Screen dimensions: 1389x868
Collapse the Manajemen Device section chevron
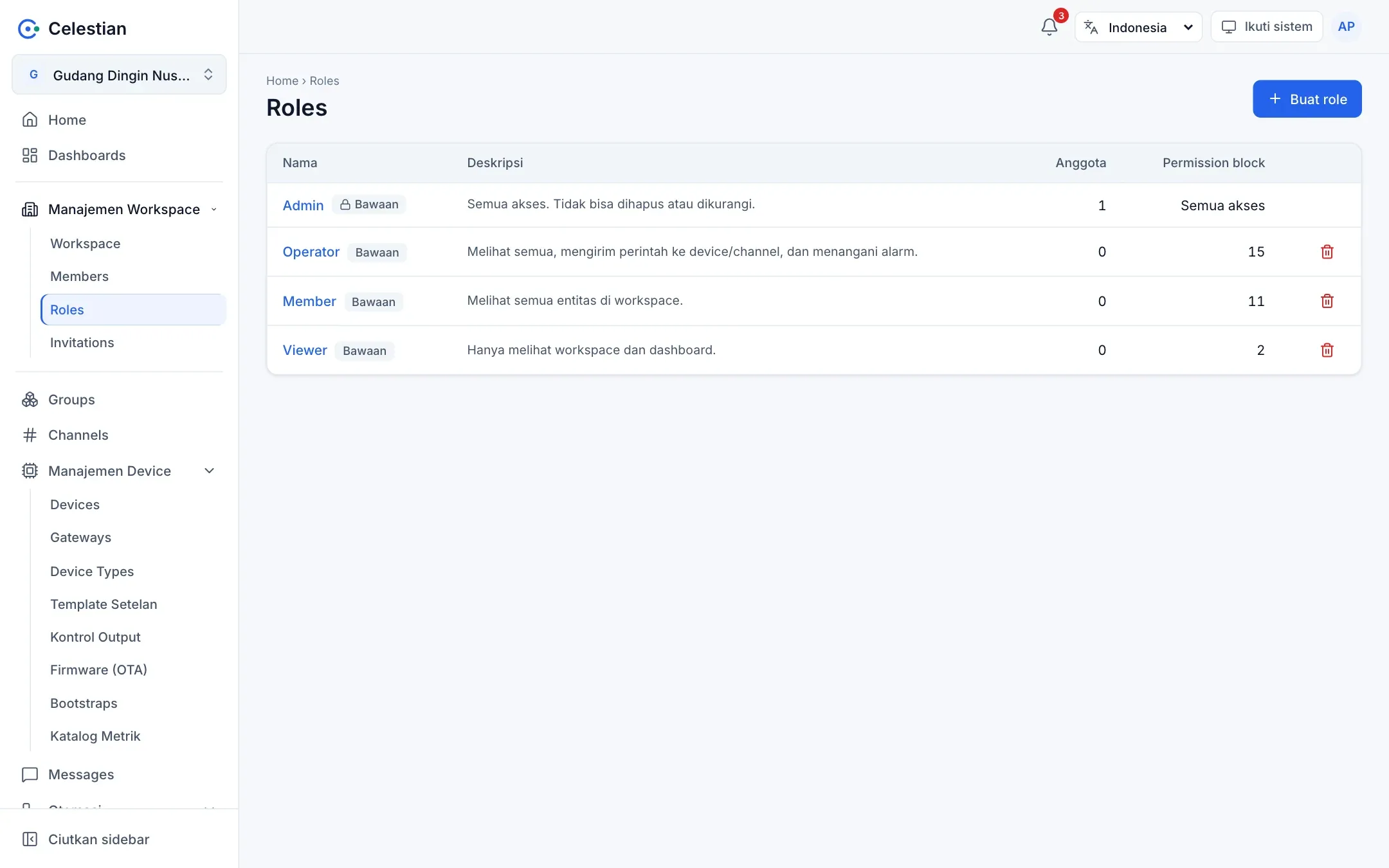tap(209, 471)
